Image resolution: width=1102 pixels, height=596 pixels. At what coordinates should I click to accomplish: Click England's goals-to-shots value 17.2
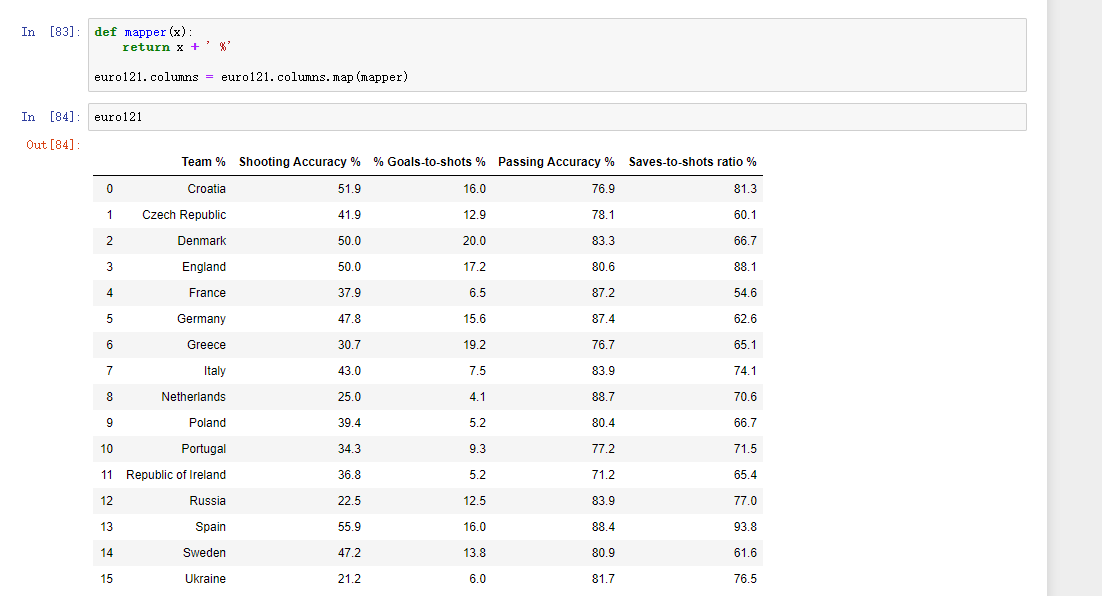click(474, 267)
